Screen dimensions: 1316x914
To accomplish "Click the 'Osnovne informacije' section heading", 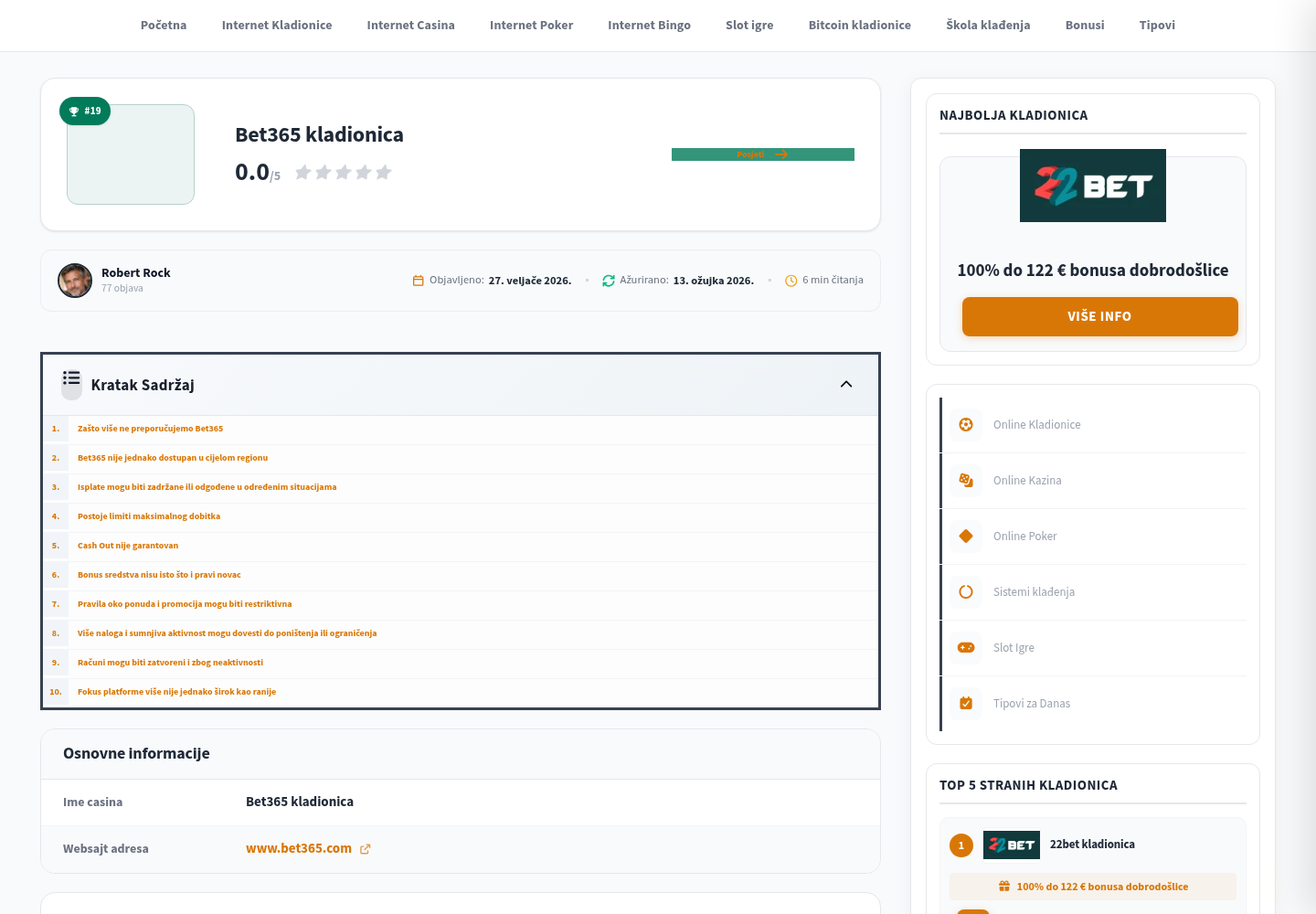I will click(x=136, y=754).
